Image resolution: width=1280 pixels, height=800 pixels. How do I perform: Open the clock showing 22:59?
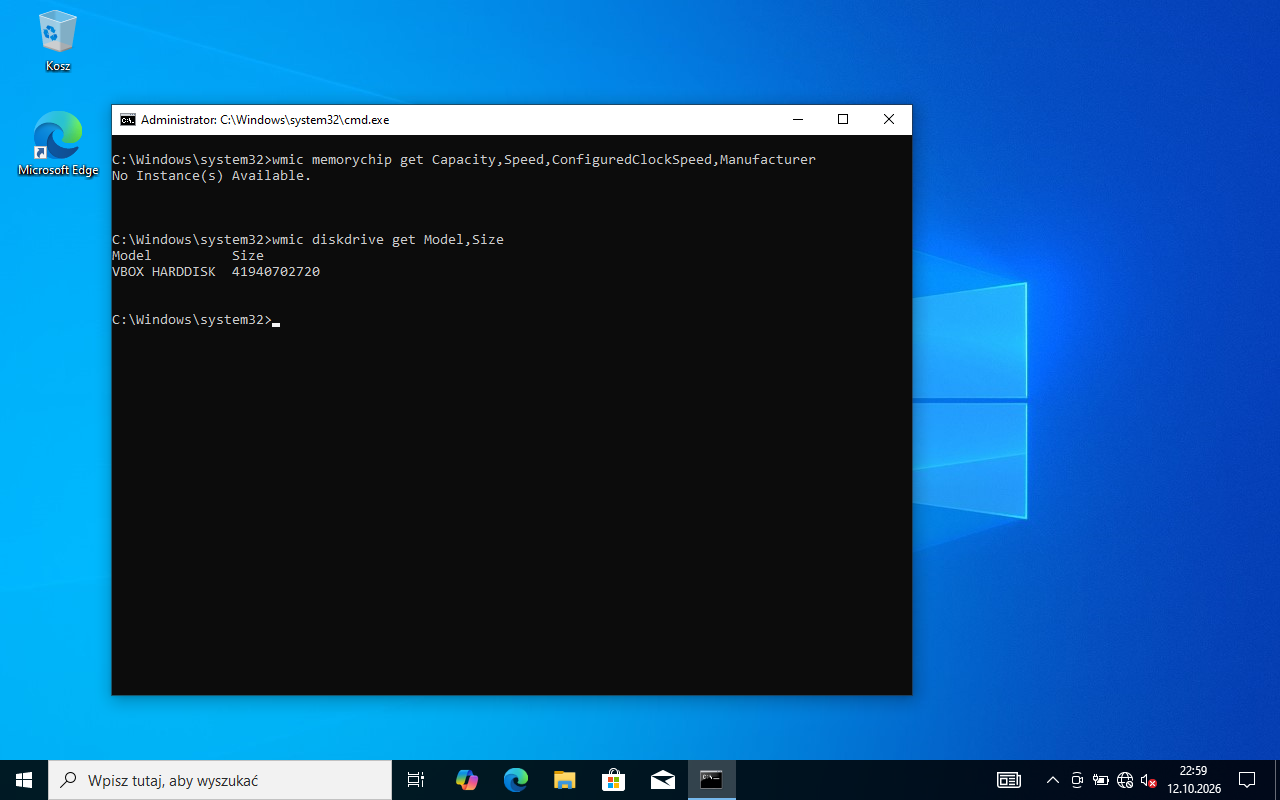point(1193,780)
